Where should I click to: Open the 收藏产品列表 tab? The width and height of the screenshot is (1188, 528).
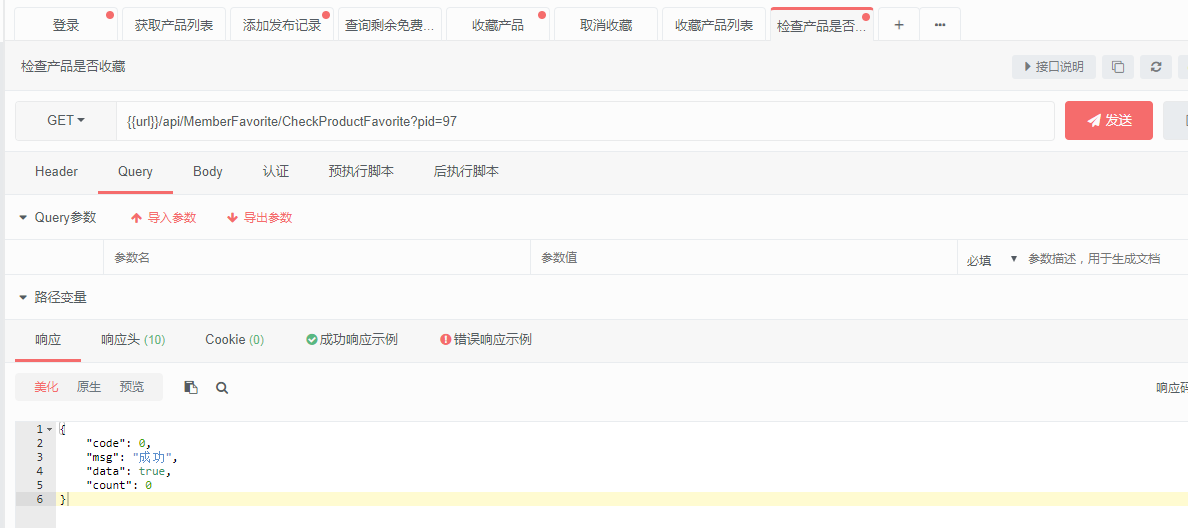pyautogui.click(x=714, y=25)
